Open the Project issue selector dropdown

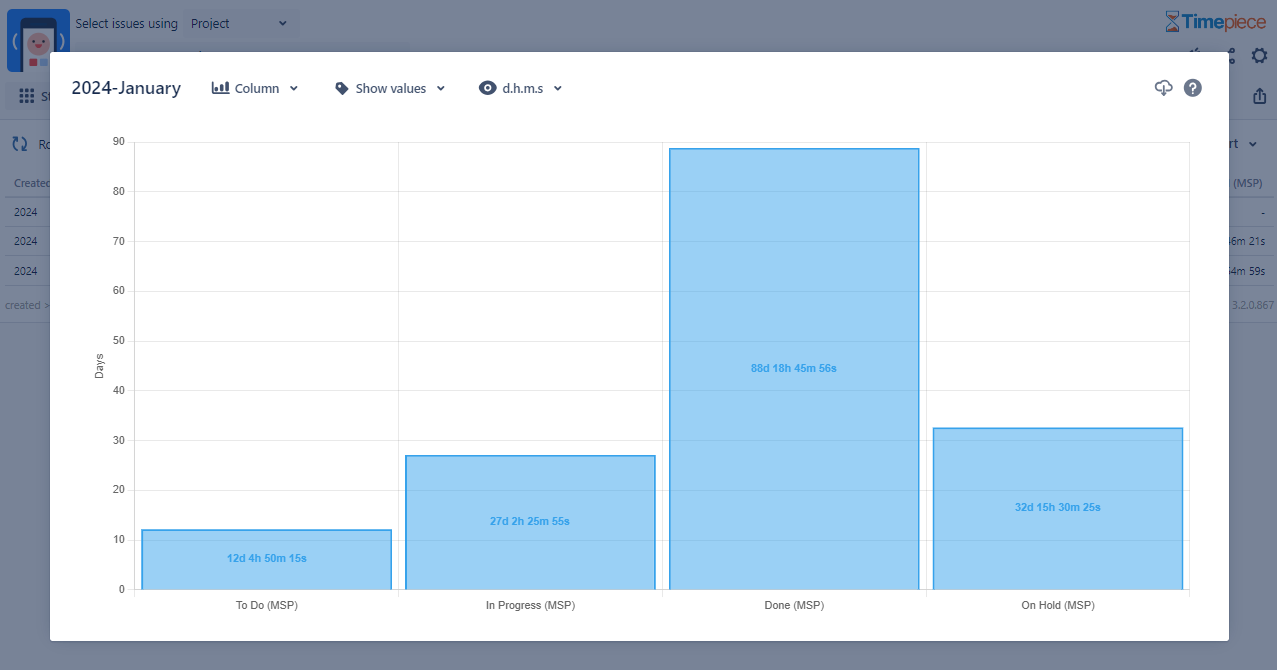coord(239,23)
